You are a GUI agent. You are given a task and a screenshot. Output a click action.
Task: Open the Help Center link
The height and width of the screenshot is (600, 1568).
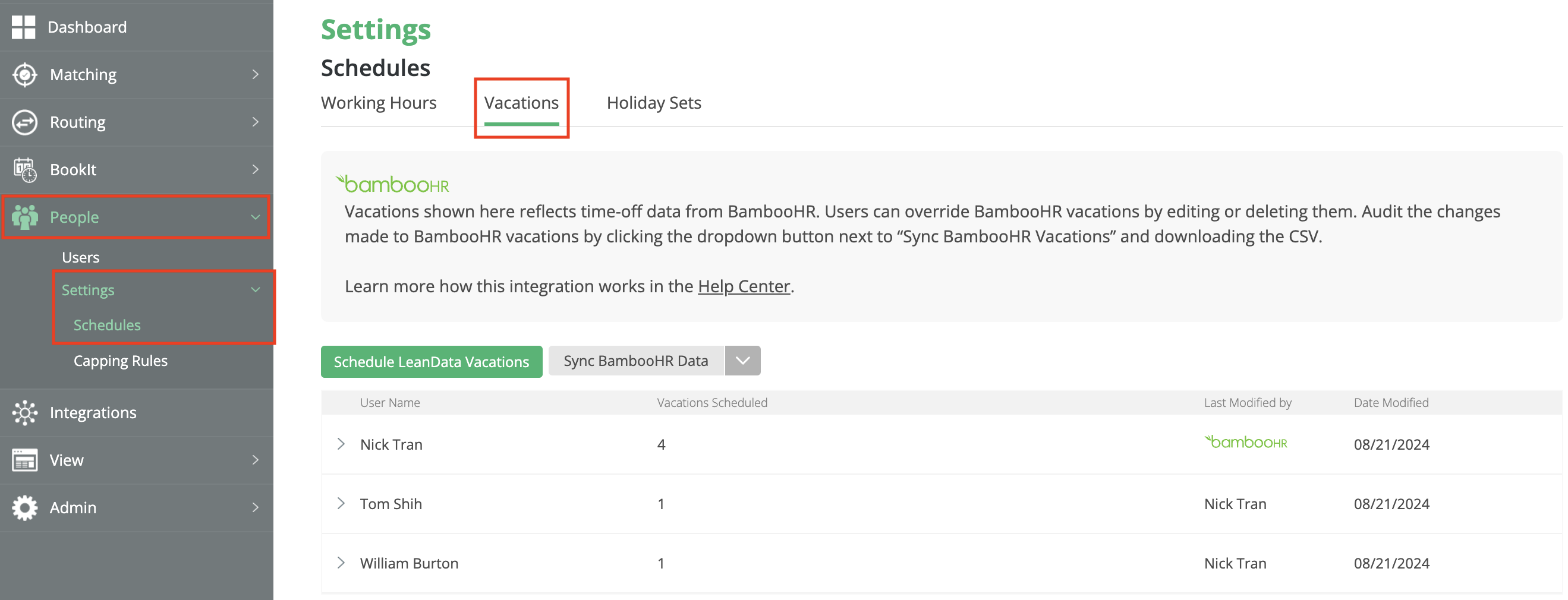[743, 286]
